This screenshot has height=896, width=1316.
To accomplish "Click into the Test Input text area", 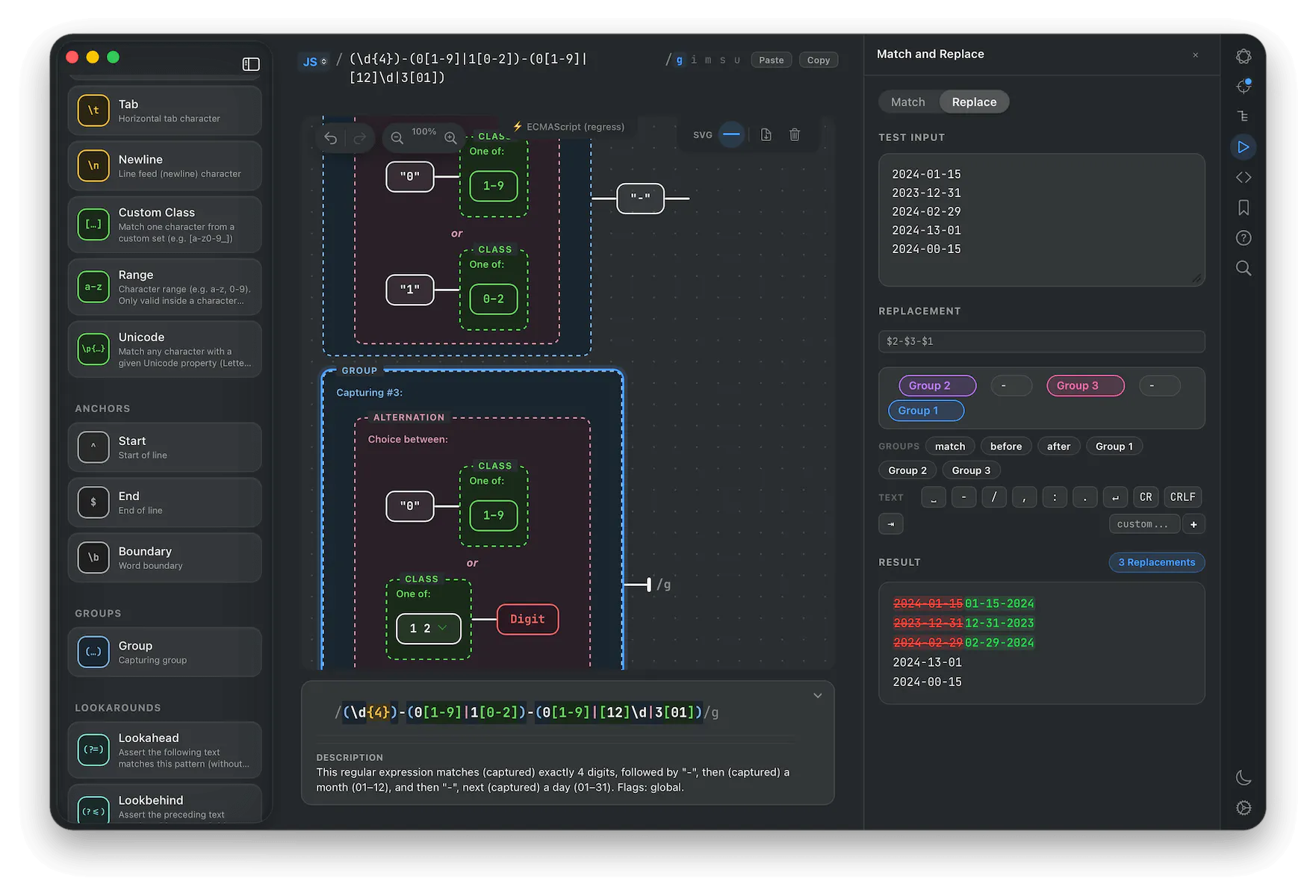I will (1042, 220).
